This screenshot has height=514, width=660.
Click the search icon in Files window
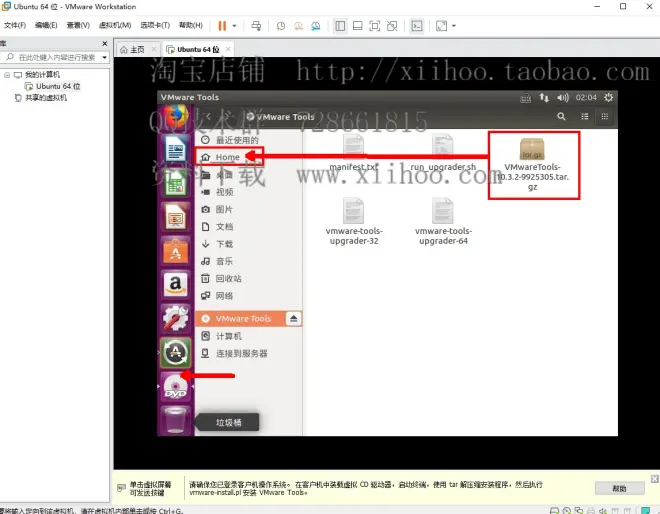561,117
